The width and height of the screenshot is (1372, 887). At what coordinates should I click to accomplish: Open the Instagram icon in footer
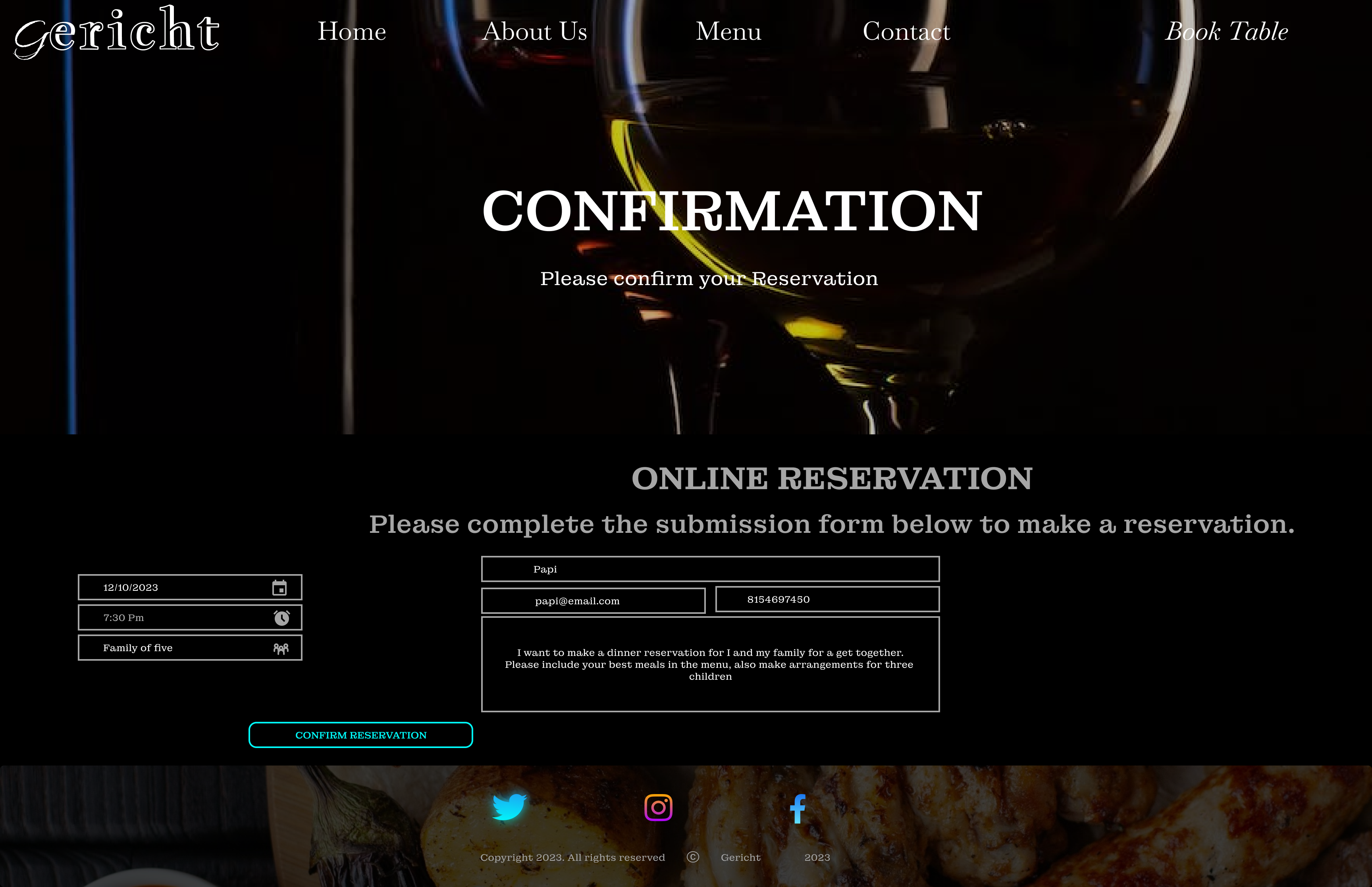[658, 808]
